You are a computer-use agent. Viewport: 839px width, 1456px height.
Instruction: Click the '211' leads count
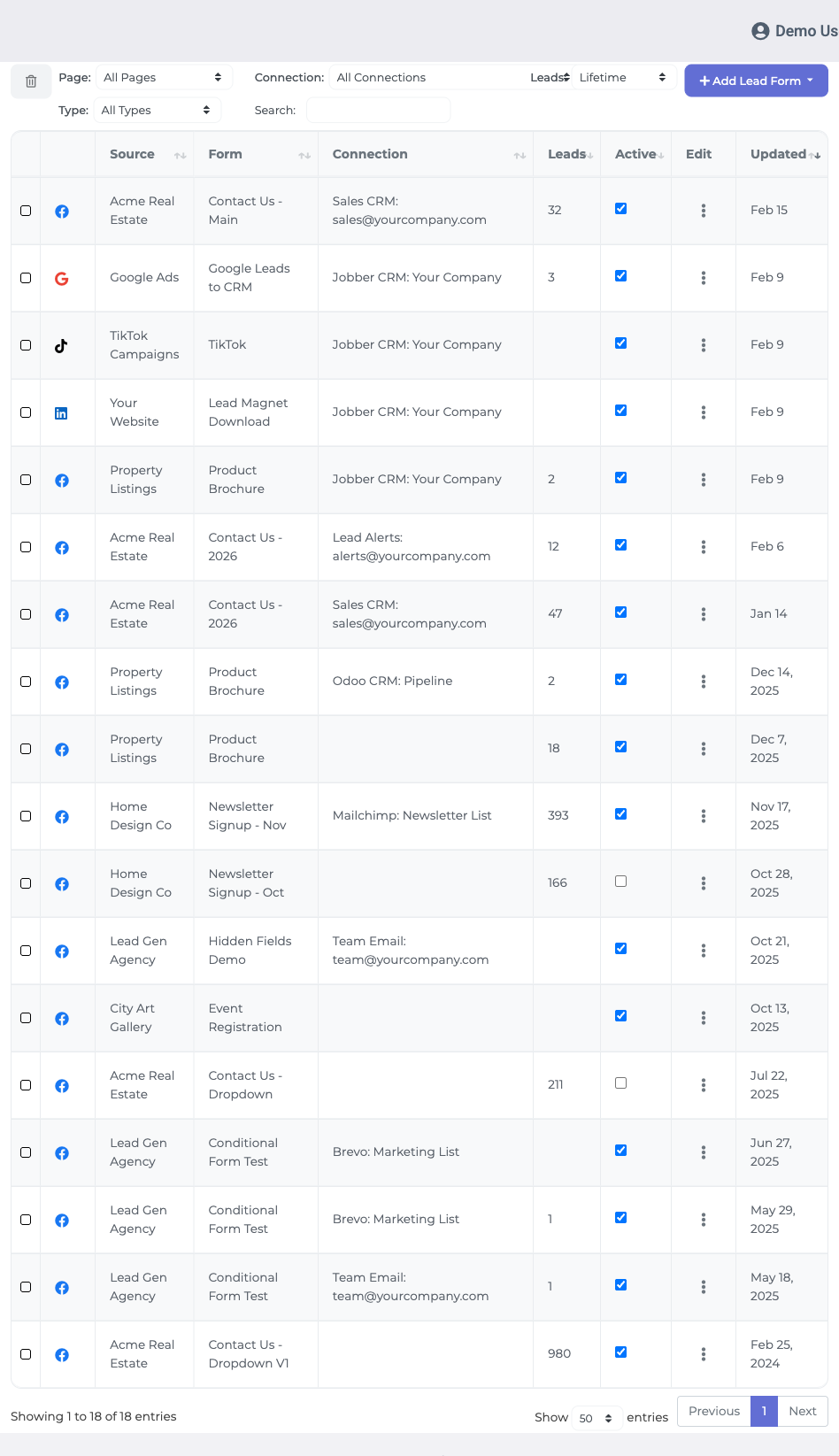[556, 1084]
